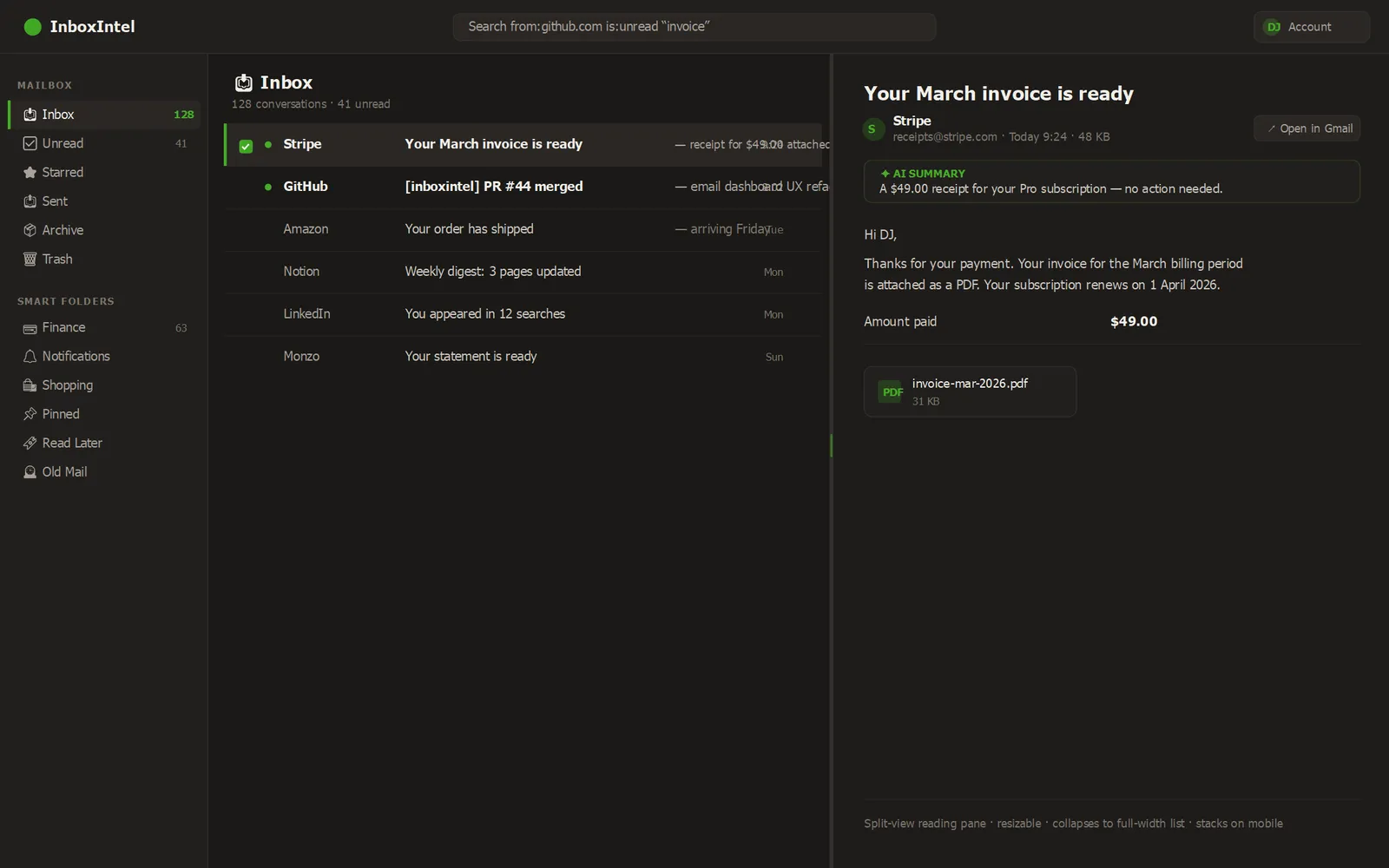This screenshot has height=868, width=1389.
Task: Open the Inbox mailbox
Action: pyautogui.click(x=104, y=115)
